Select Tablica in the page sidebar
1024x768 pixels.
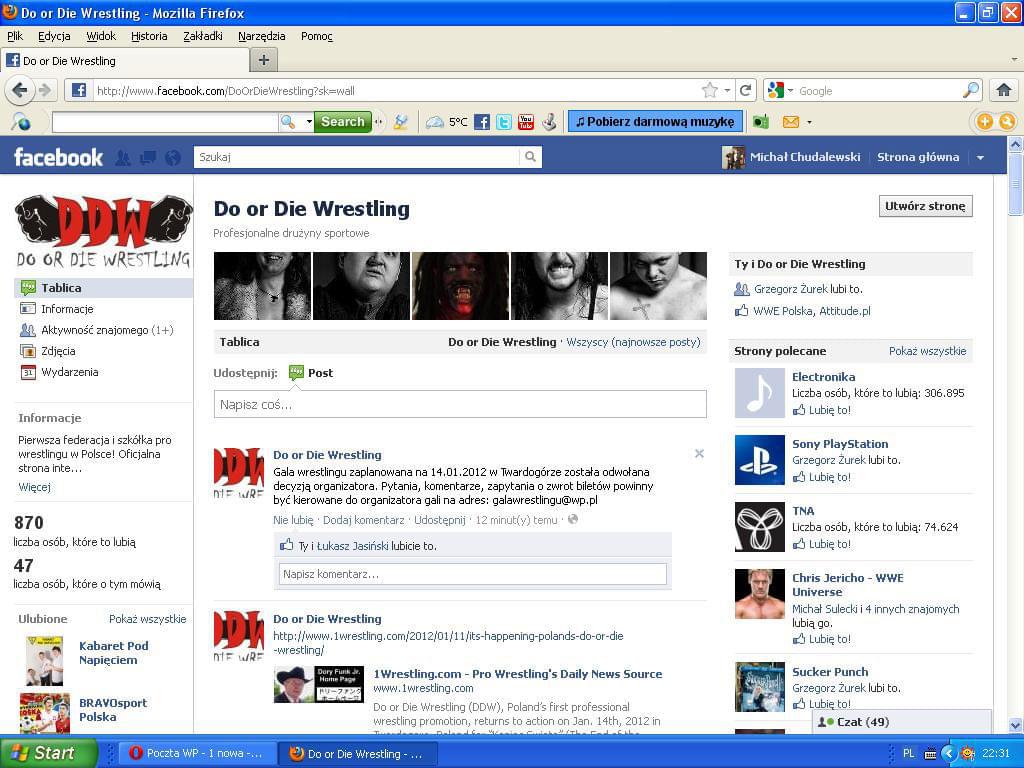click(103, 288)
